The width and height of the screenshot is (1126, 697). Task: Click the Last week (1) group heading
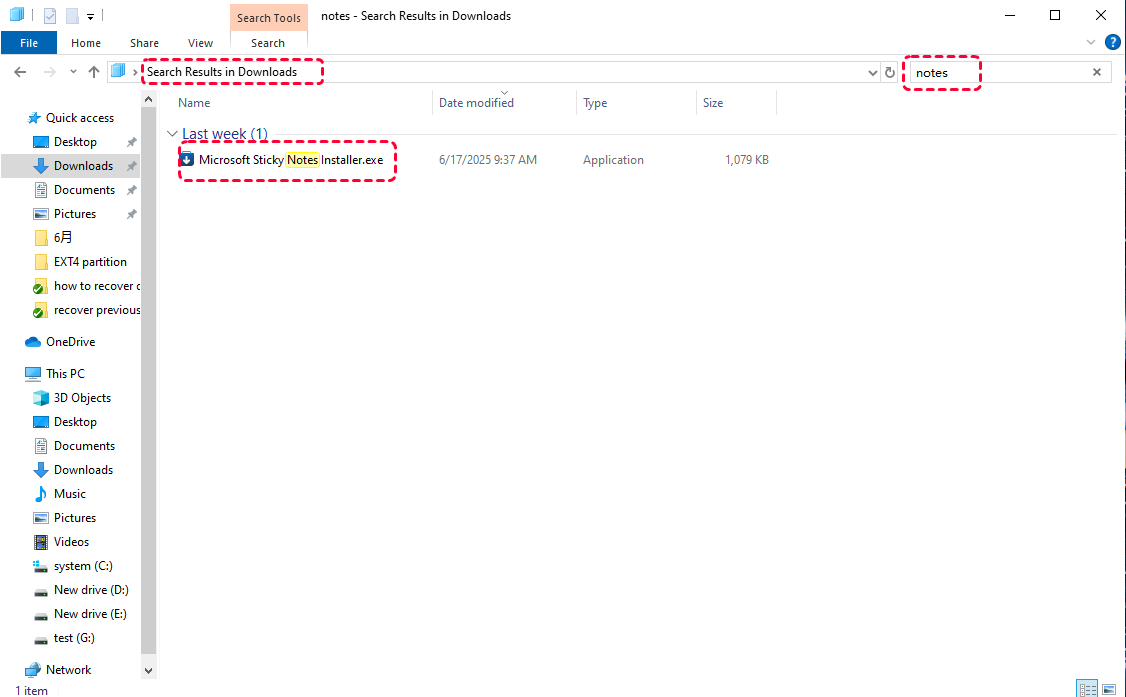point(225,134)
